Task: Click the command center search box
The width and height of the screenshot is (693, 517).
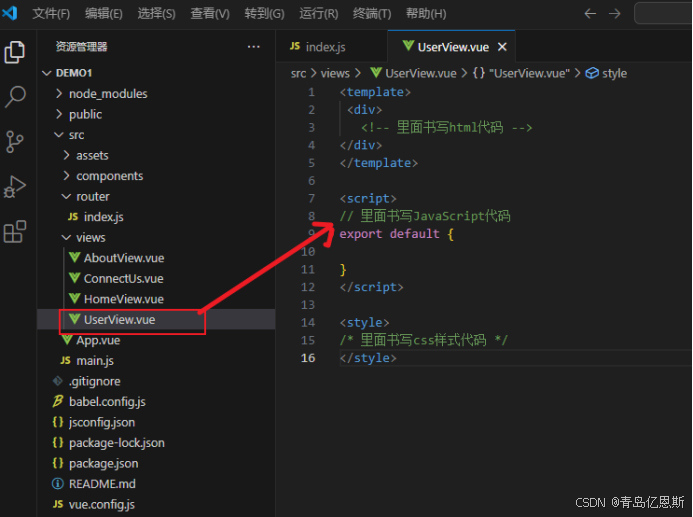Action: (x=663, y=13)
